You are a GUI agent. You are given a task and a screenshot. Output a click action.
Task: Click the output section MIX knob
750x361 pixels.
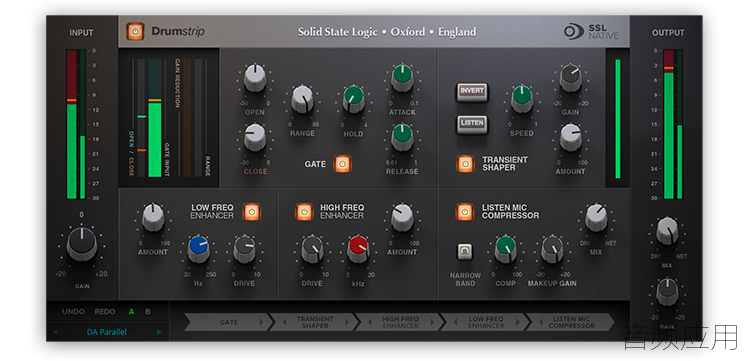click(x=667, y=230)
